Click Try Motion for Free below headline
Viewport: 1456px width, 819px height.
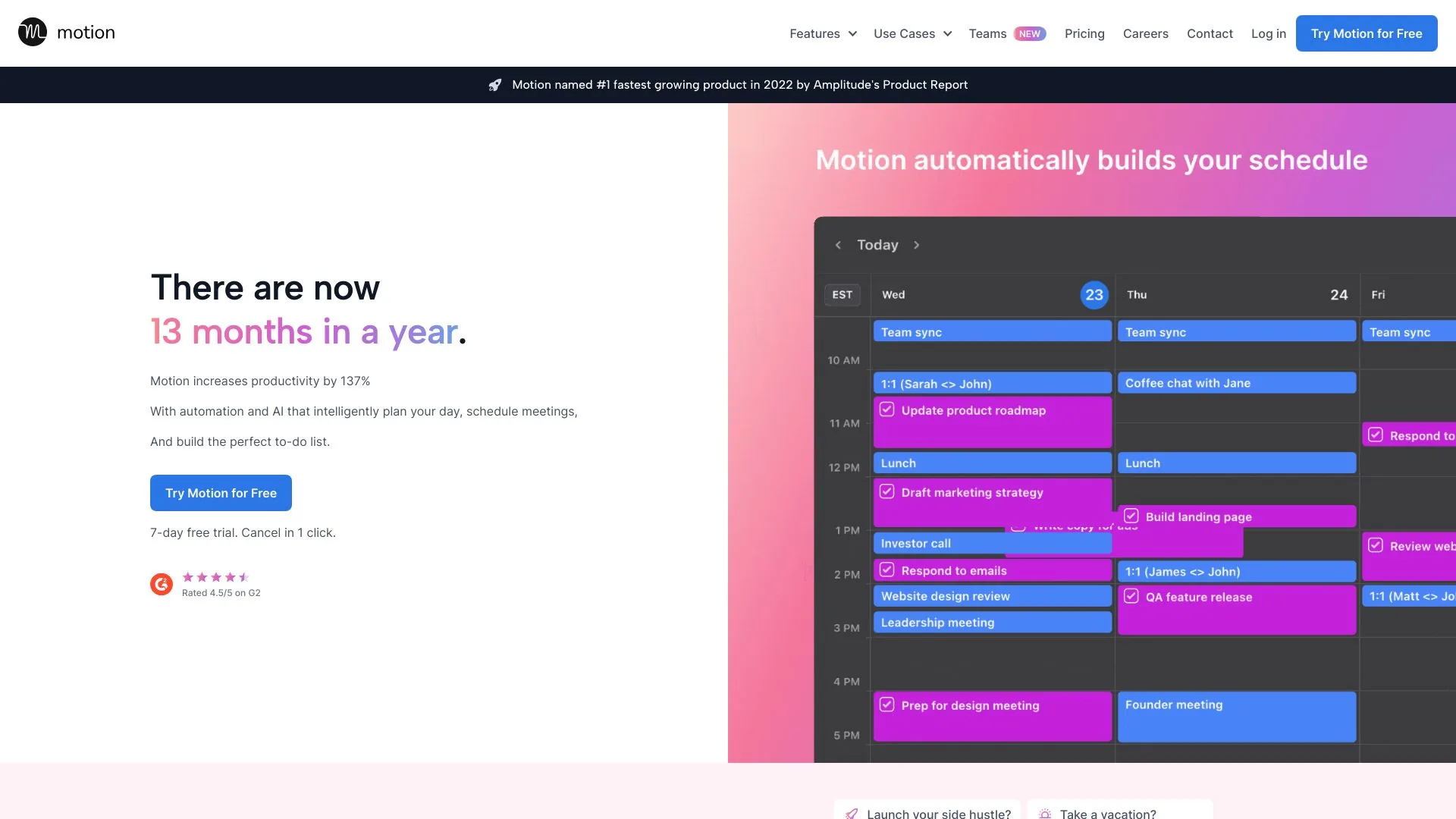click(221, 493)
